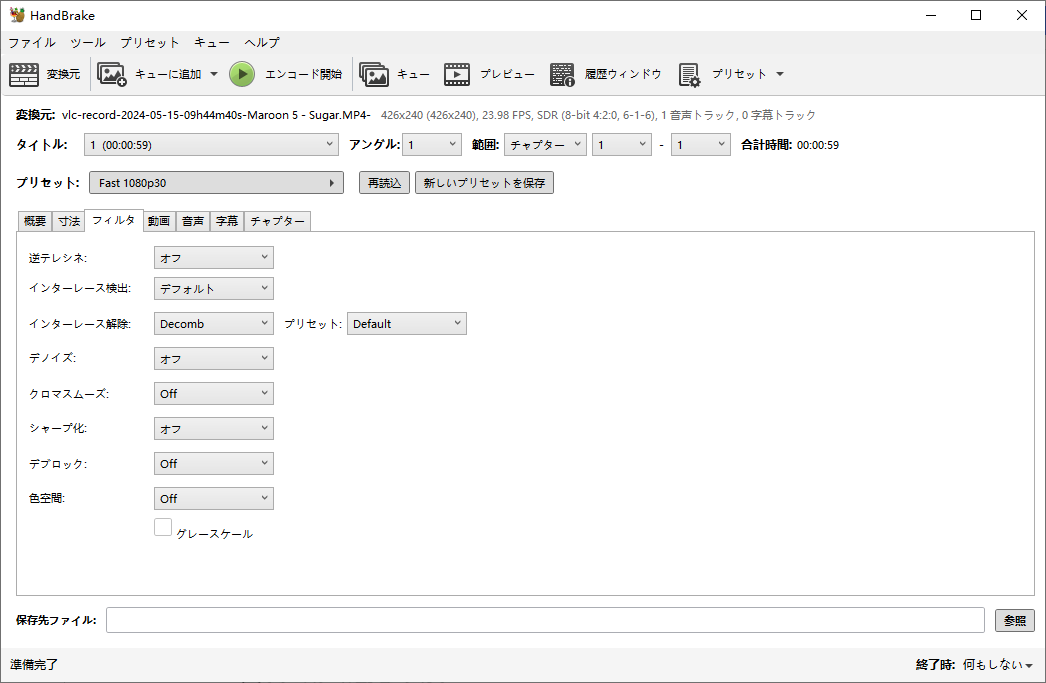Click the 新しいプリセットを保存 button

[x=484, y=183]
